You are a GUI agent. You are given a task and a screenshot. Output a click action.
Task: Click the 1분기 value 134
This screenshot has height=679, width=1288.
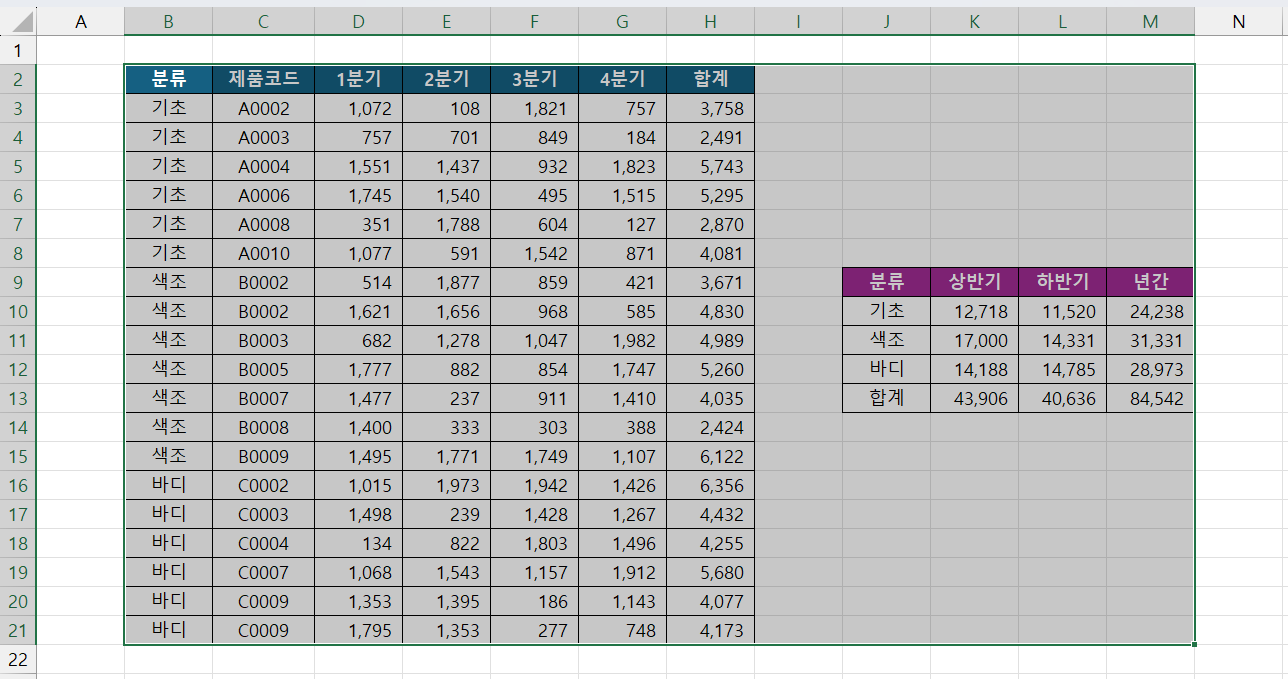pyautogui.click(x=358, y=543)
